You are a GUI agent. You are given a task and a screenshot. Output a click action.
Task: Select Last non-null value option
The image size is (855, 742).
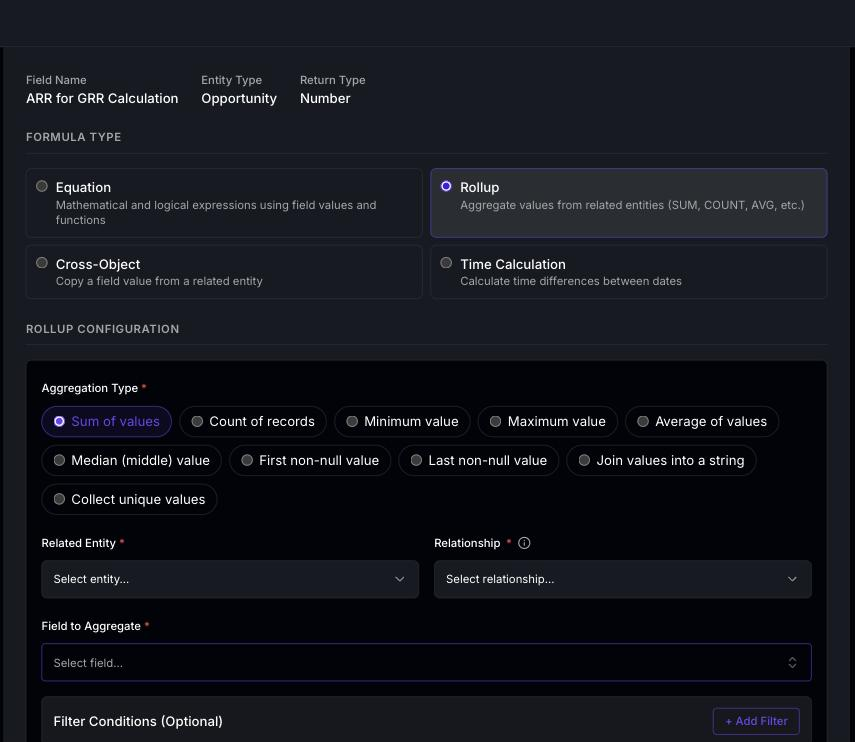(x=478, y=460)
